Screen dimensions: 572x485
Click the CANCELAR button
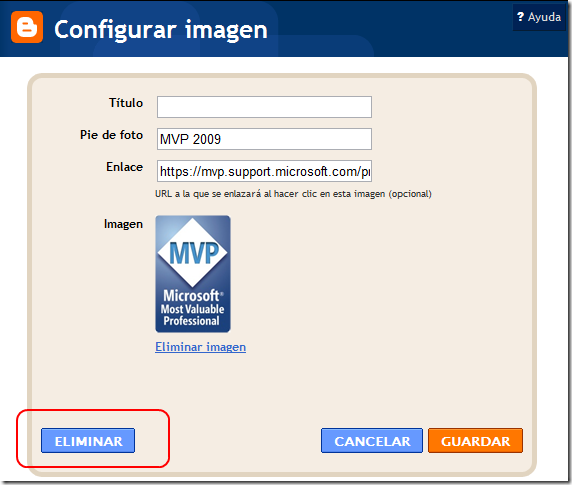[372, 441]
